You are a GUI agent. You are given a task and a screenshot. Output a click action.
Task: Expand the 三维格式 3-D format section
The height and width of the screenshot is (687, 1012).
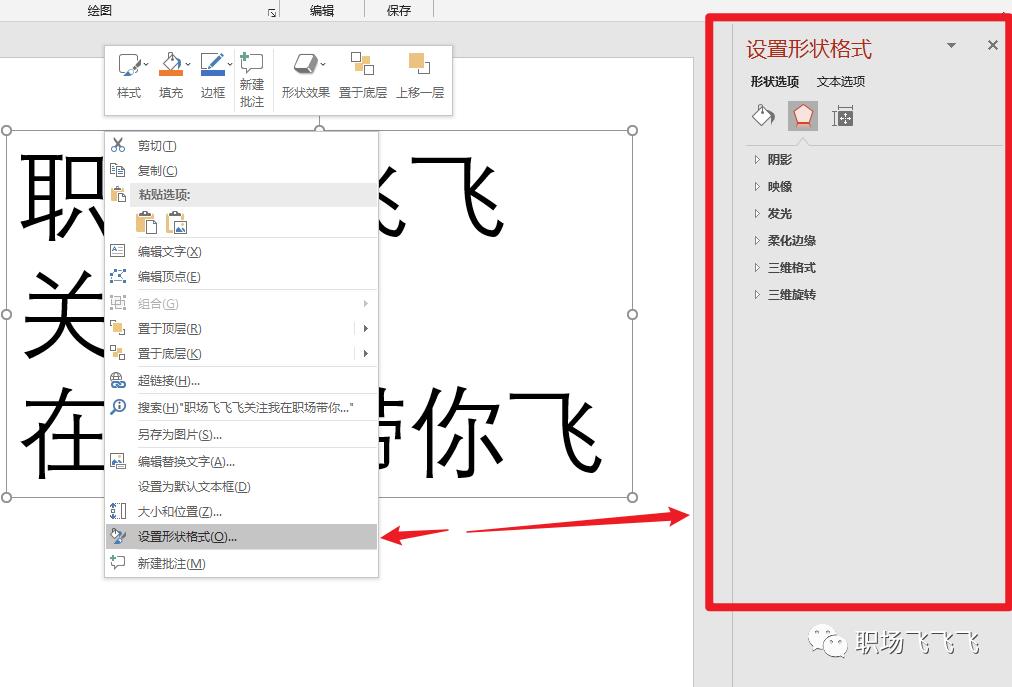tap(791, 268)
